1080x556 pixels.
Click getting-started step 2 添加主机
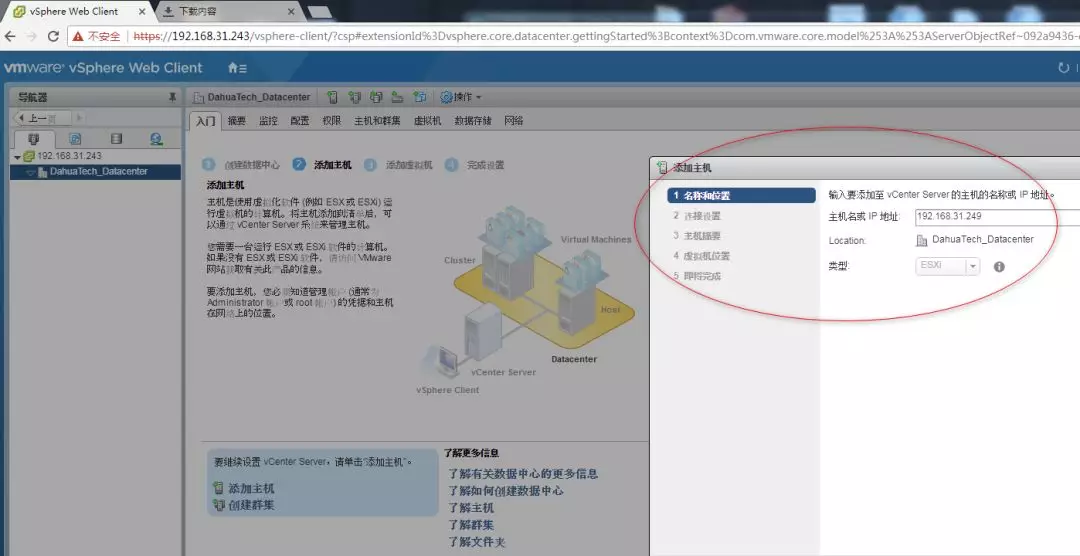tap(322, 165)
